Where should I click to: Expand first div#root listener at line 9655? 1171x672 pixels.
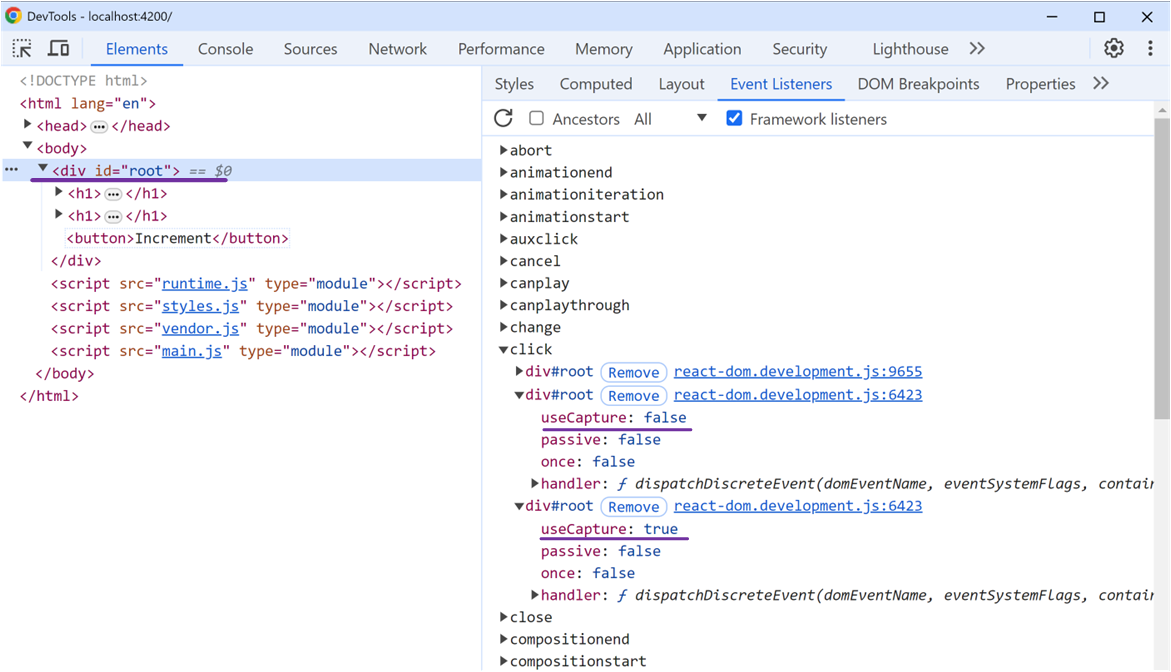(x=519, y=371)
